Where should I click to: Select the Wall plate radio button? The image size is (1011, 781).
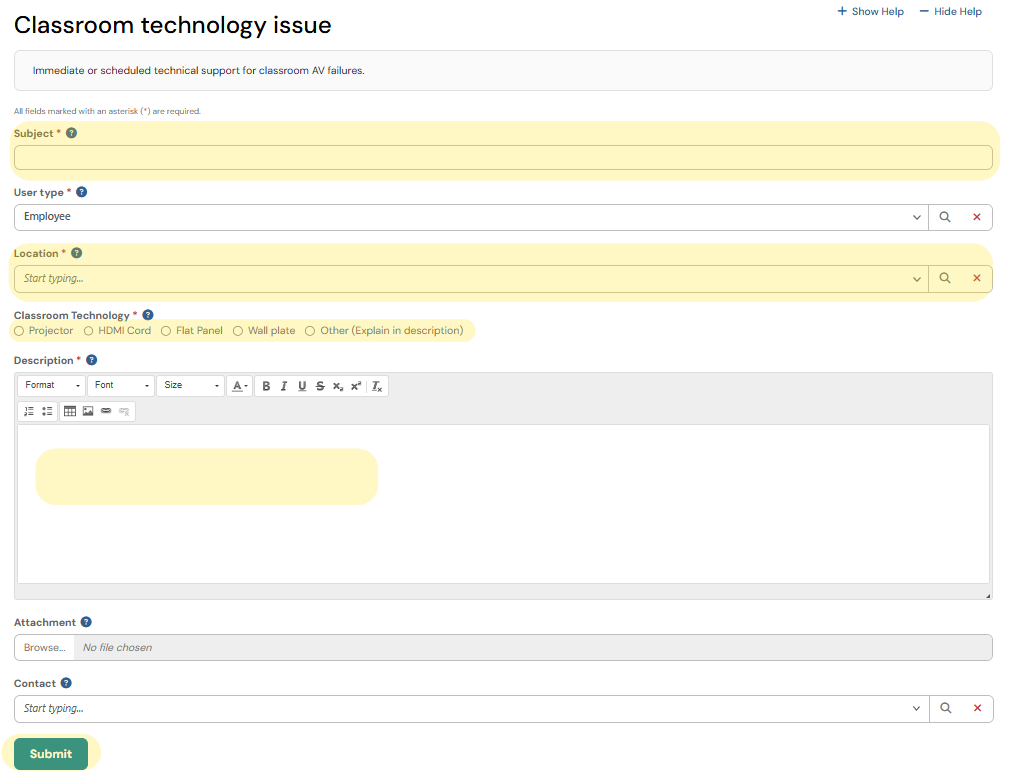238,331
